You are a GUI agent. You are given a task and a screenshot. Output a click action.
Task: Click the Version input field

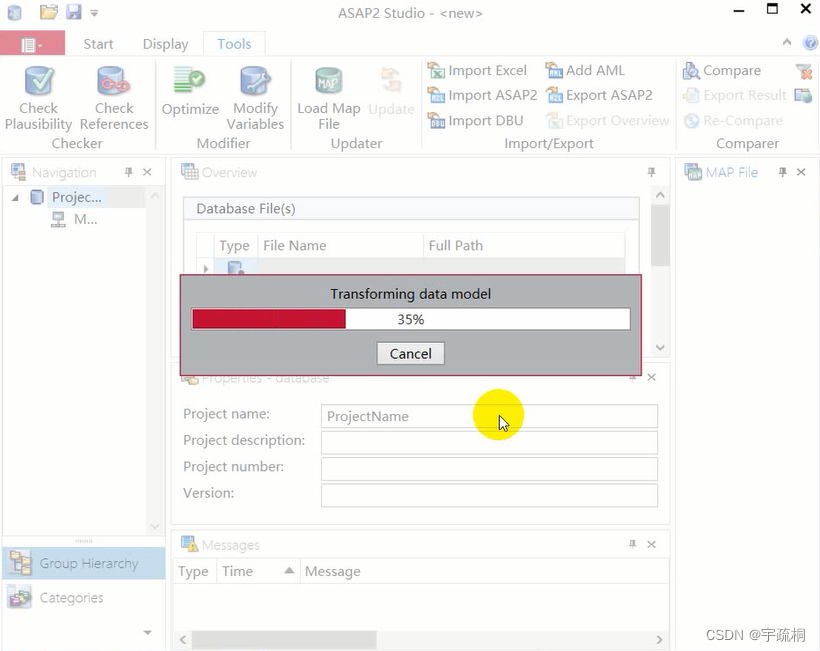pos(489,495)
